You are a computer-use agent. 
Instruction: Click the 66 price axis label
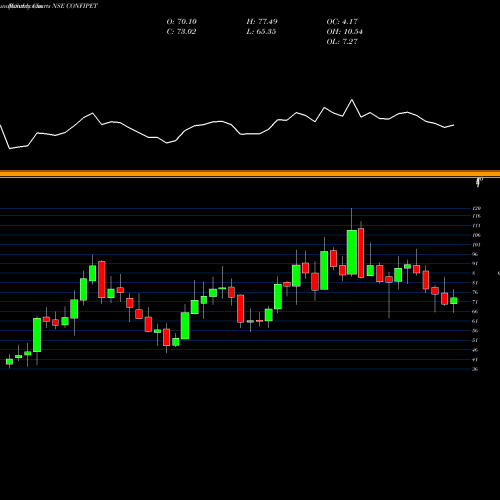coord(475,312)
